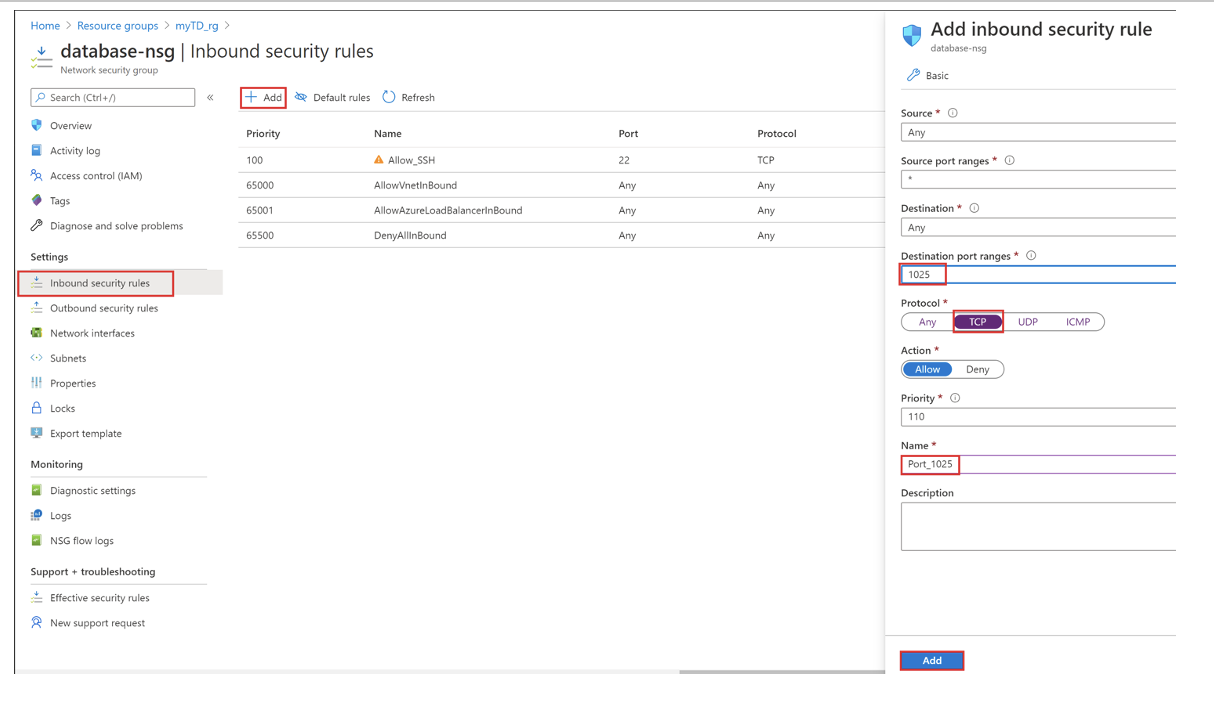Click the Refresh circular arrow icon
Image resolution: width=1214 pixels, height=702 pixels.
(389, 97)
